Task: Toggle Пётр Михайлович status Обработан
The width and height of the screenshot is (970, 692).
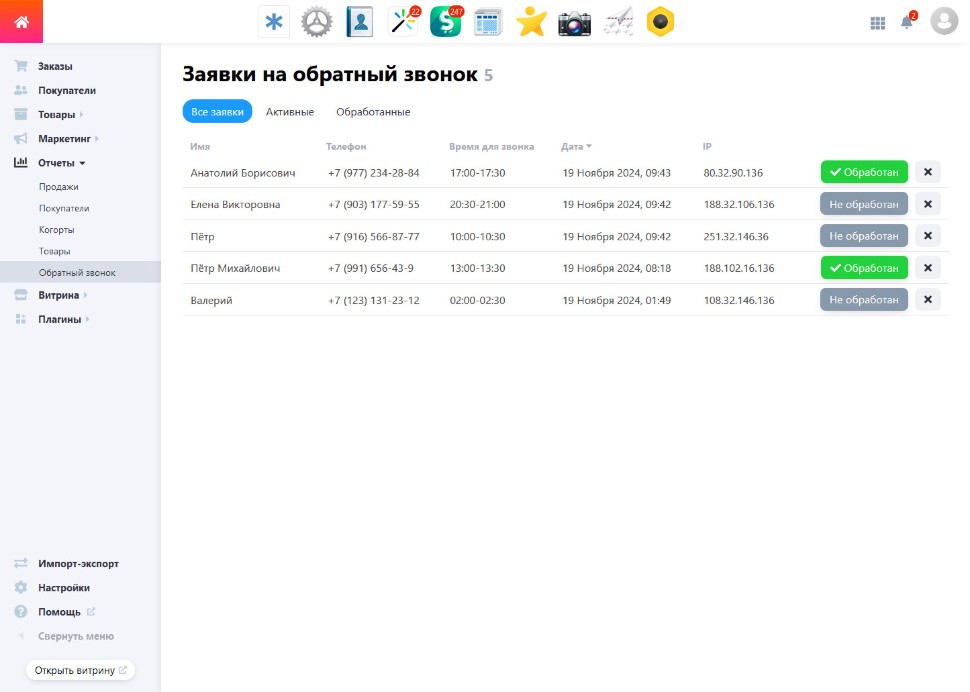Action: (864, 268)
